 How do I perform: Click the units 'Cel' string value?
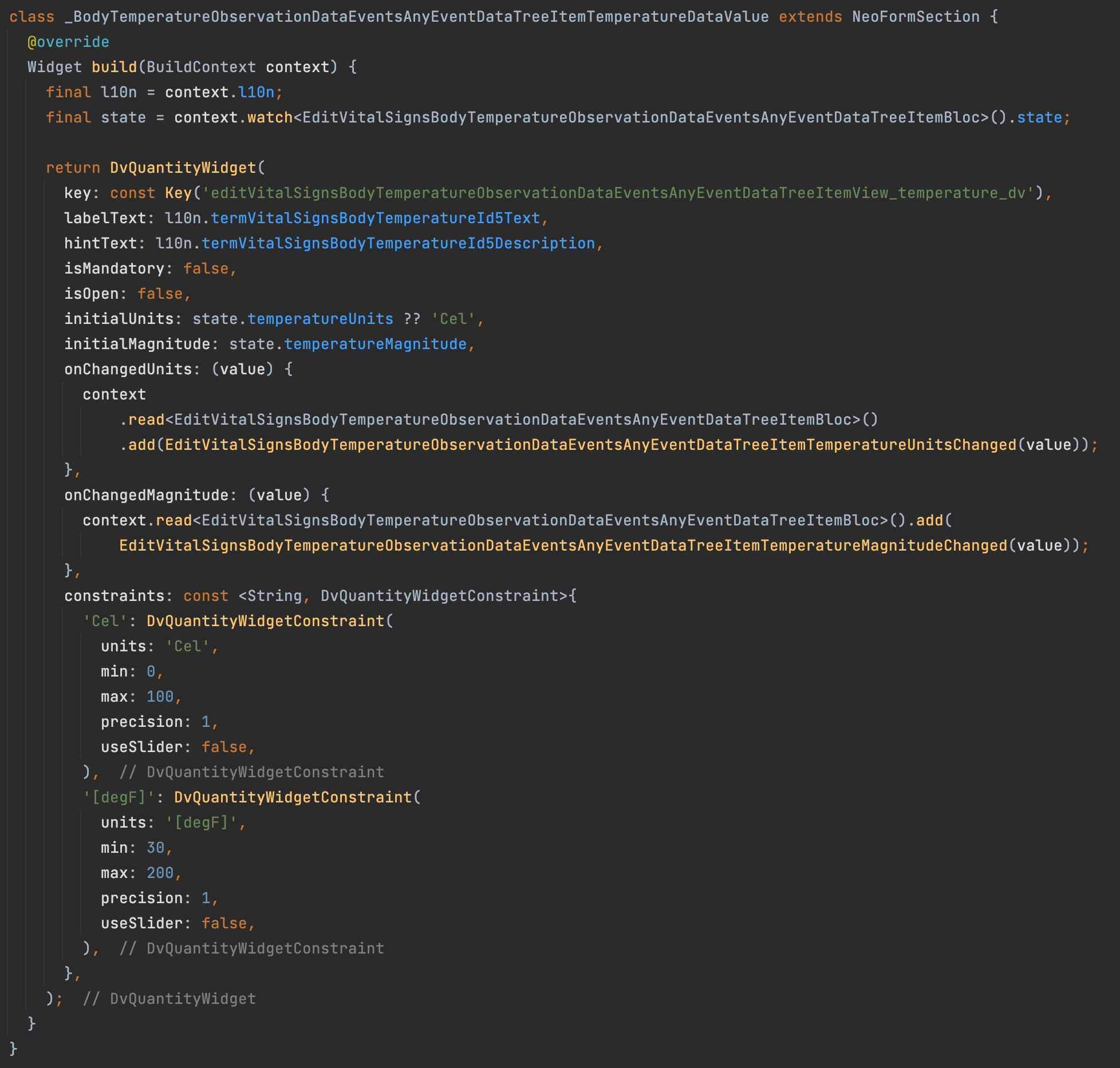(187, 646)
